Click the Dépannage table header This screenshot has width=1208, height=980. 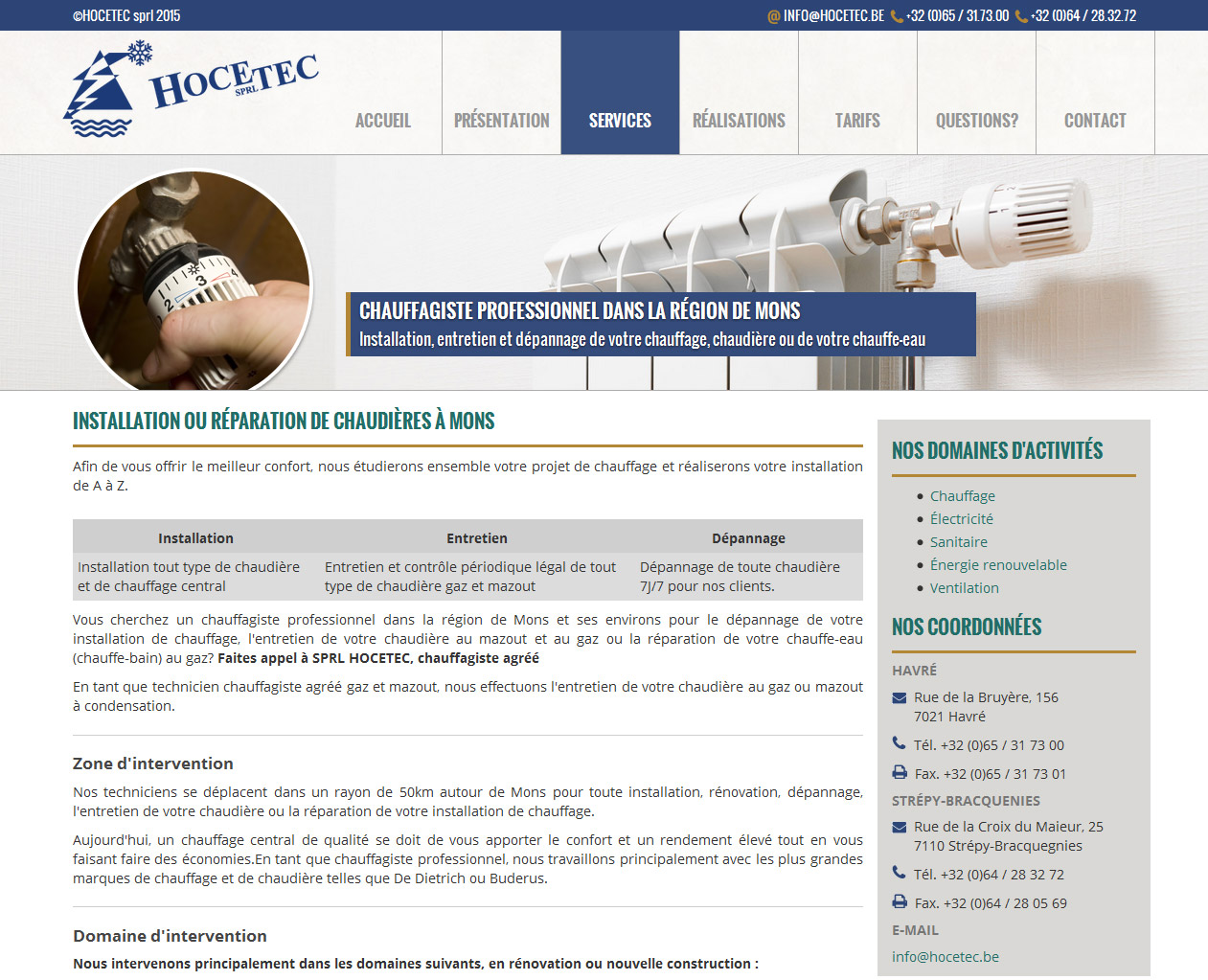[748, 538]
